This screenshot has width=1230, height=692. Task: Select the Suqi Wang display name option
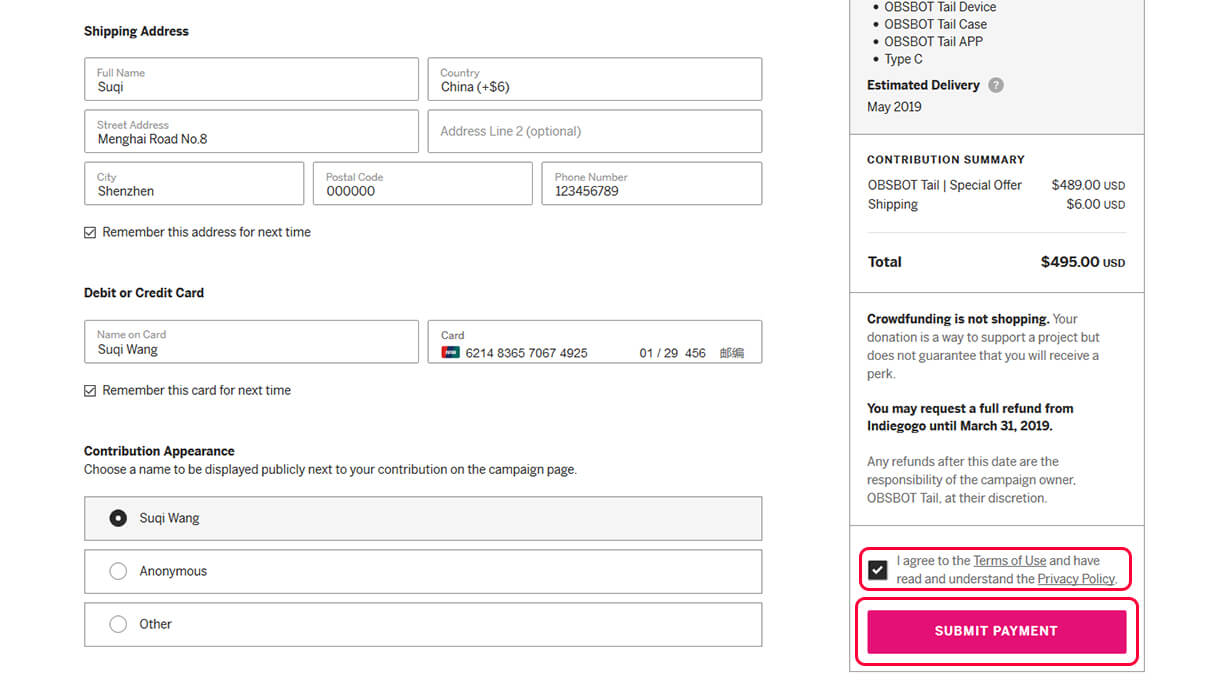pos(118,518)
